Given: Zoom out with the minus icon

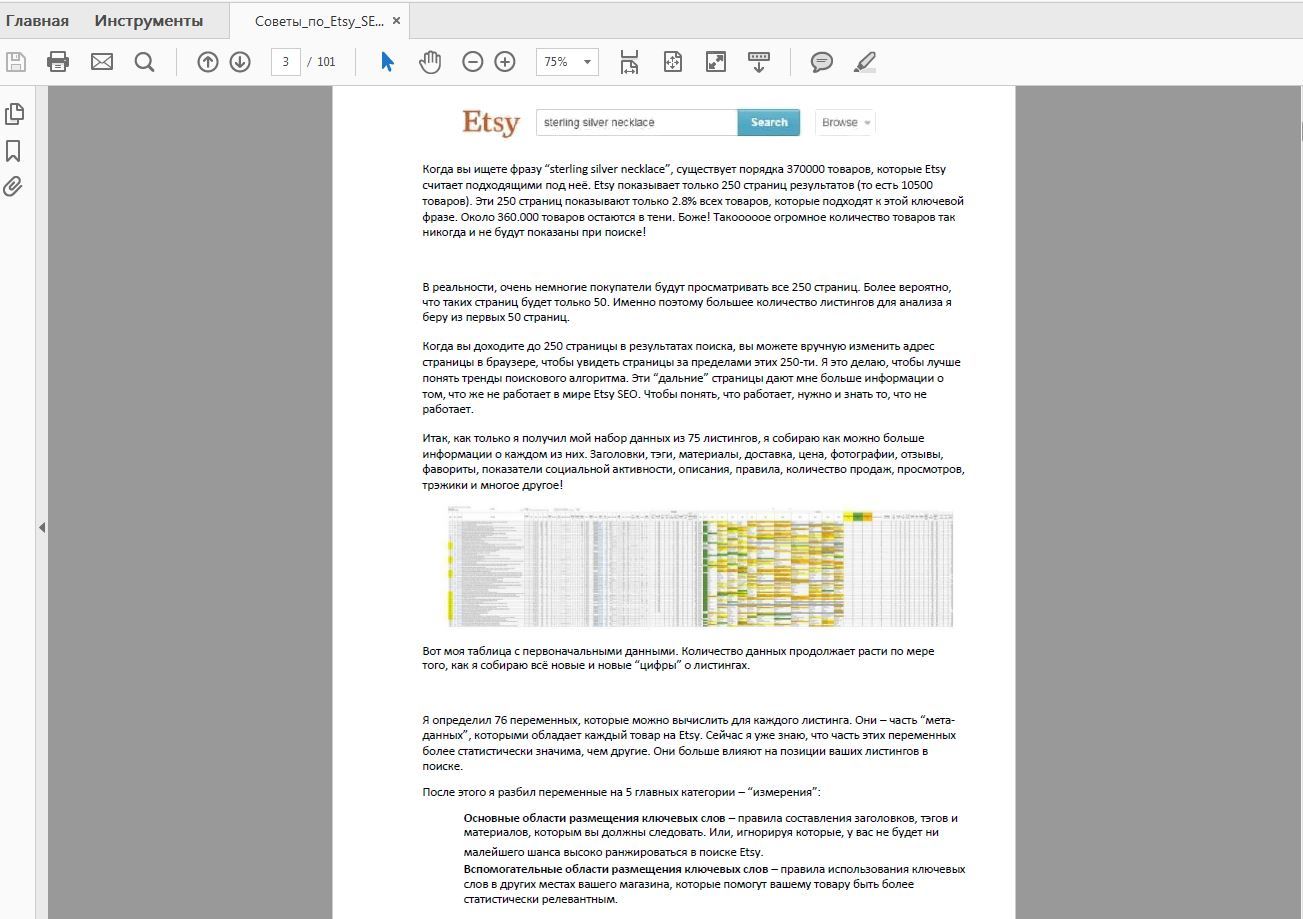Looking at the screenshot, I should [473, 62].
